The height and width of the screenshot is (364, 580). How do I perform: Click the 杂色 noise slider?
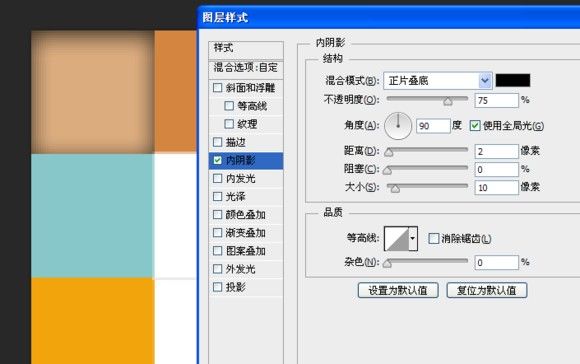[x=387, y=263]
